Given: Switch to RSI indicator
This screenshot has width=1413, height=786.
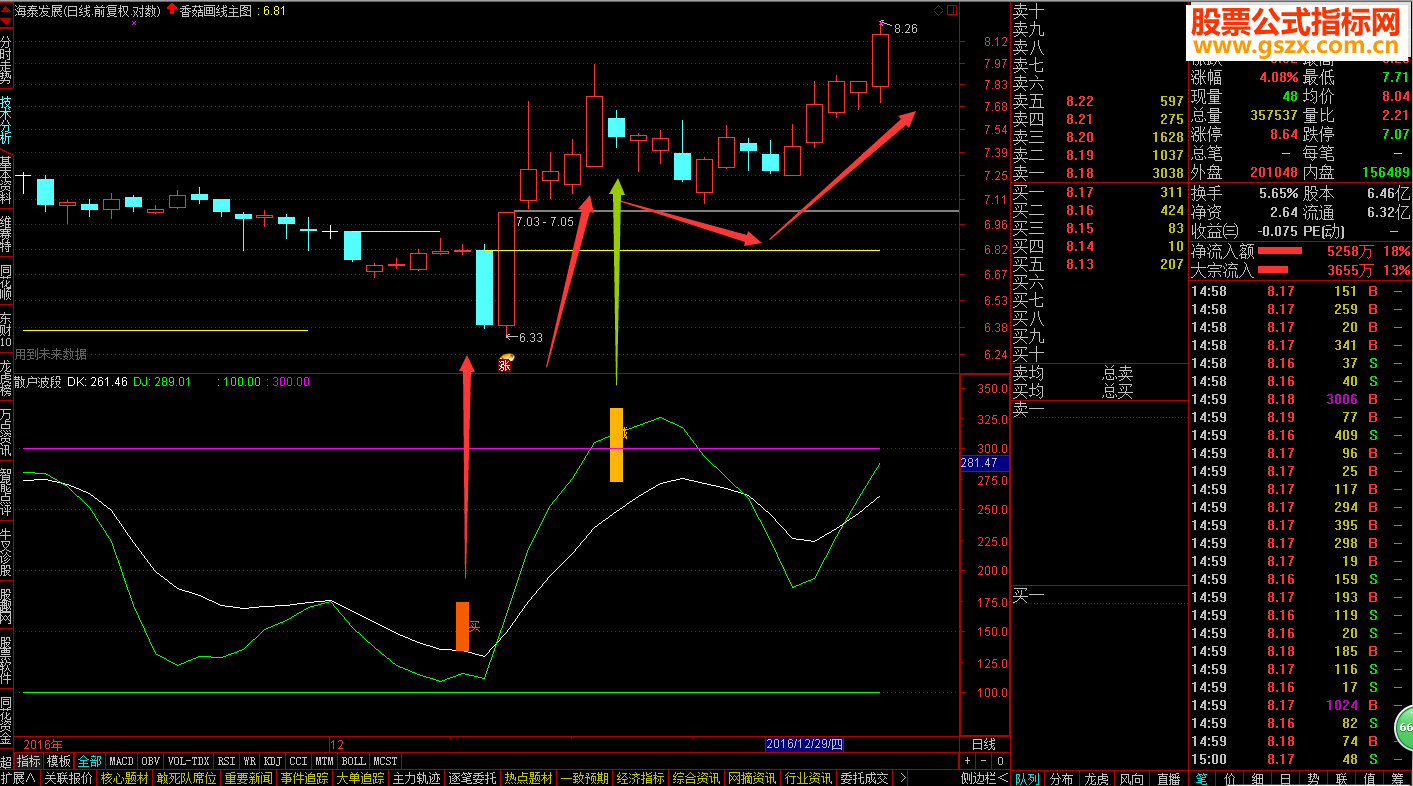Looking at the screenshot, I should point(226,761).
